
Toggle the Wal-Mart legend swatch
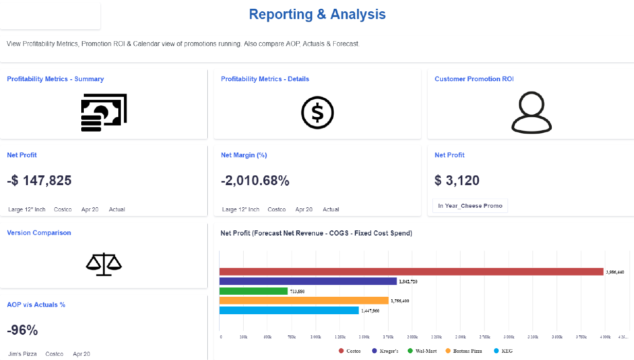point(410,351)
